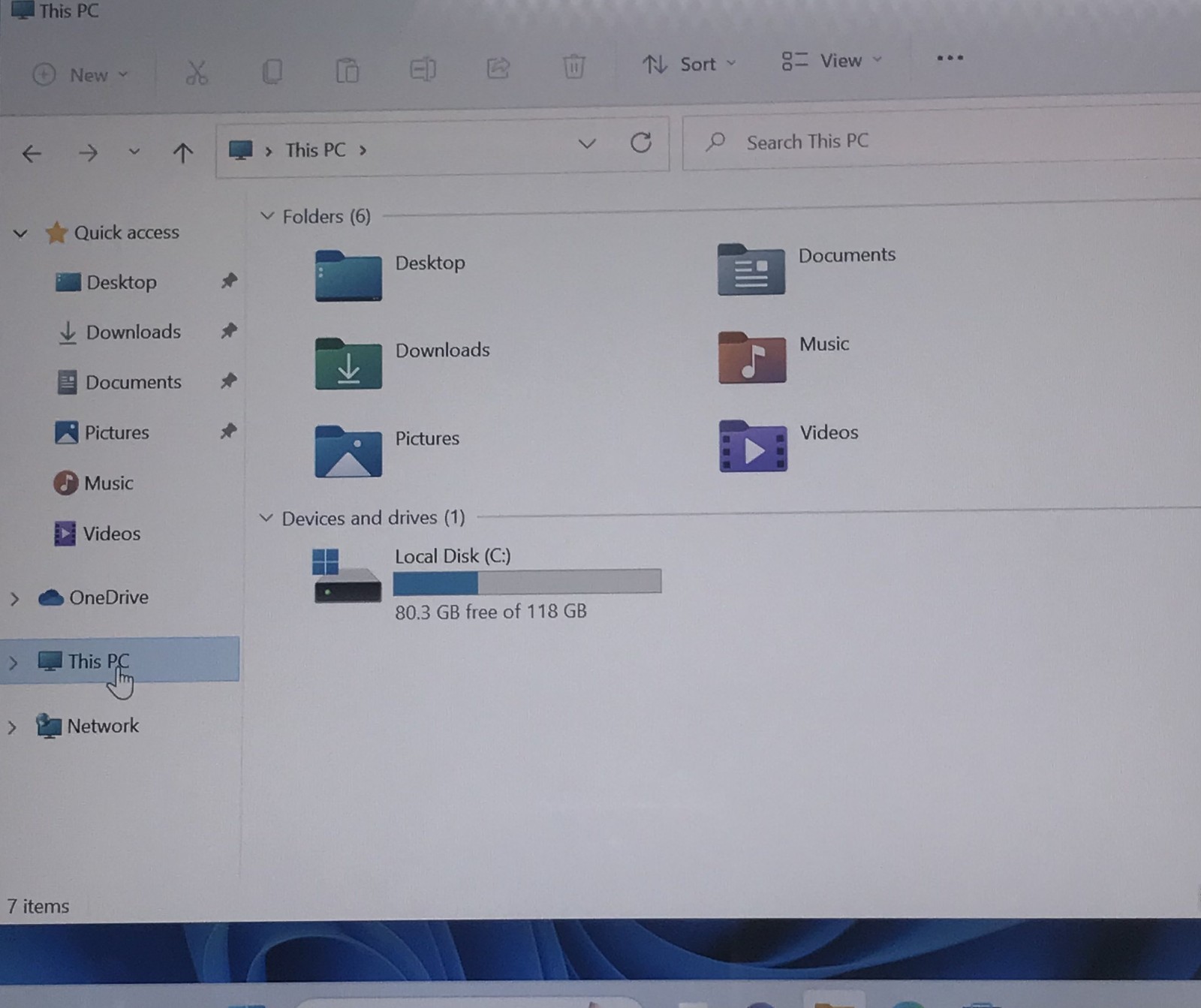
Task: Open Videos in the sidebar
Action: pos(111,534)
